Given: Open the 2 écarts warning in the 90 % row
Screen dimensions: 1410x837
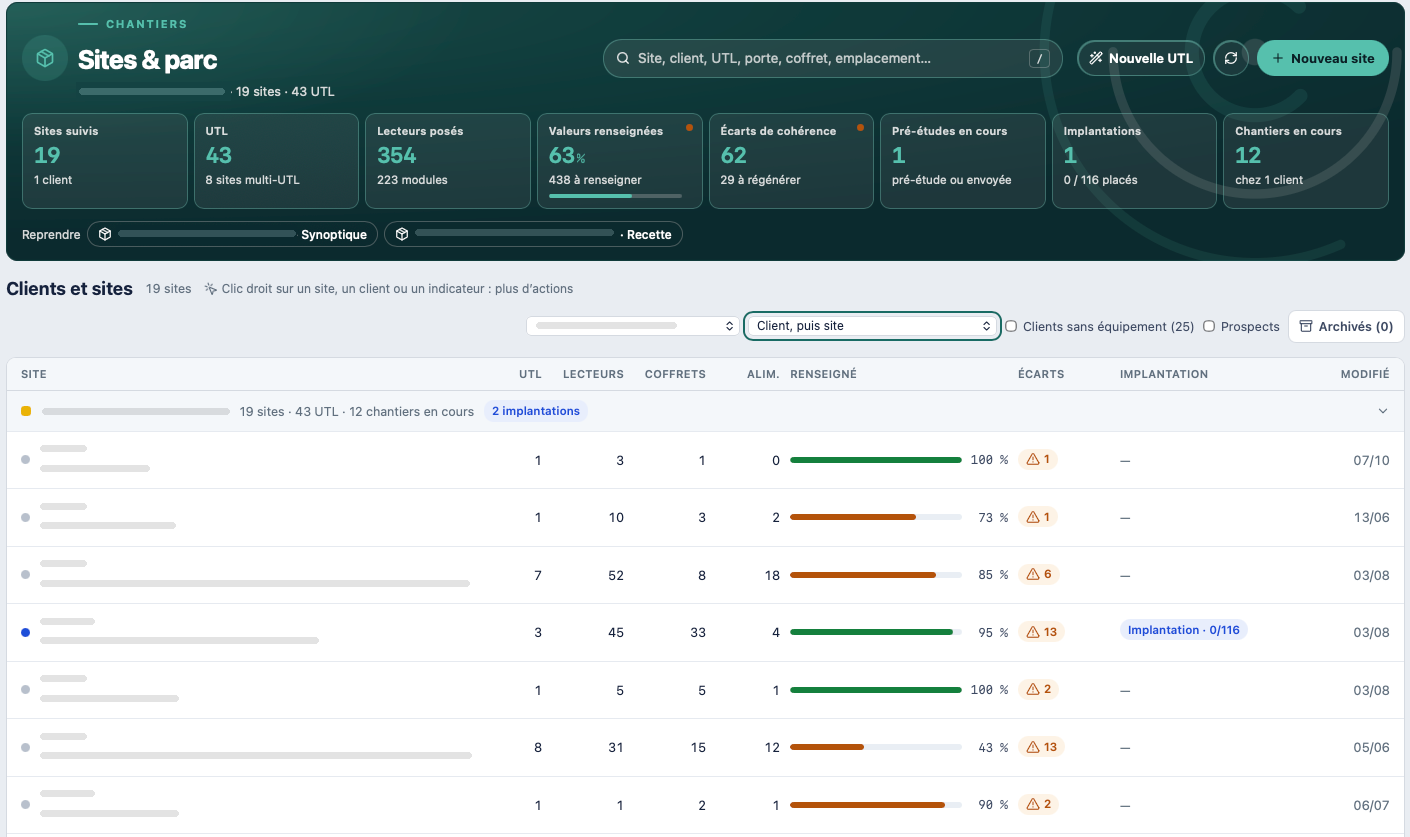Looking at the screenshot, I should [1038, 804].
